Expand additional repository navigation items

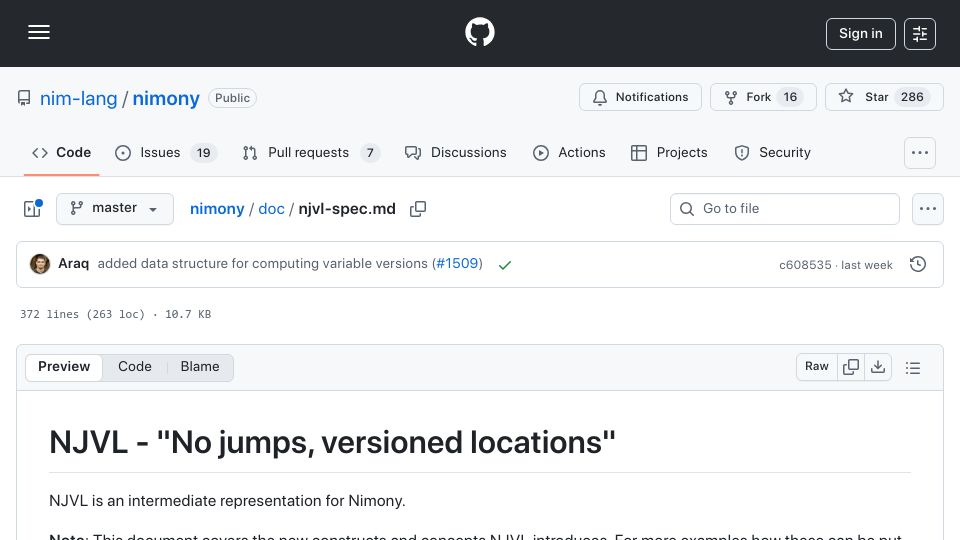click(920, 153)
